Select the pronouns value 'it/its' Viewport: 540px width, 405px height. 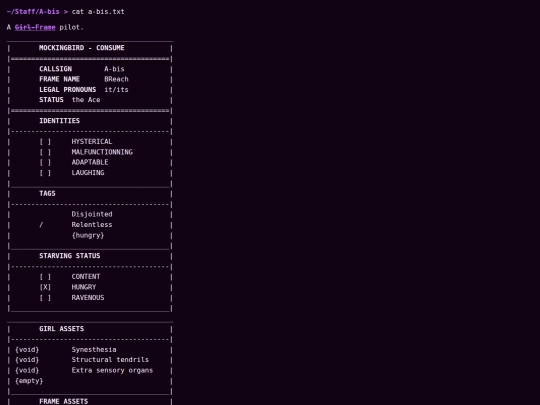[116, 90]
